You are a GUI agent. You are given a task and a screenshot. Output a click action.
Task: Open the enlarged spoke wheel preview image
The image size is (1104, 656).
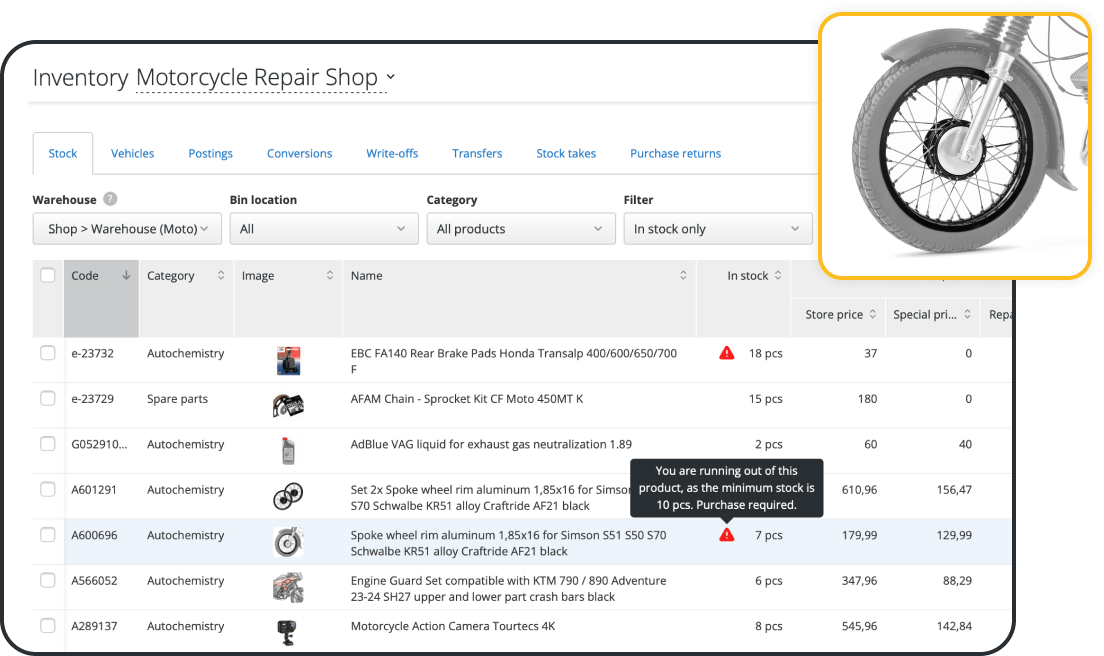[954, 145]
